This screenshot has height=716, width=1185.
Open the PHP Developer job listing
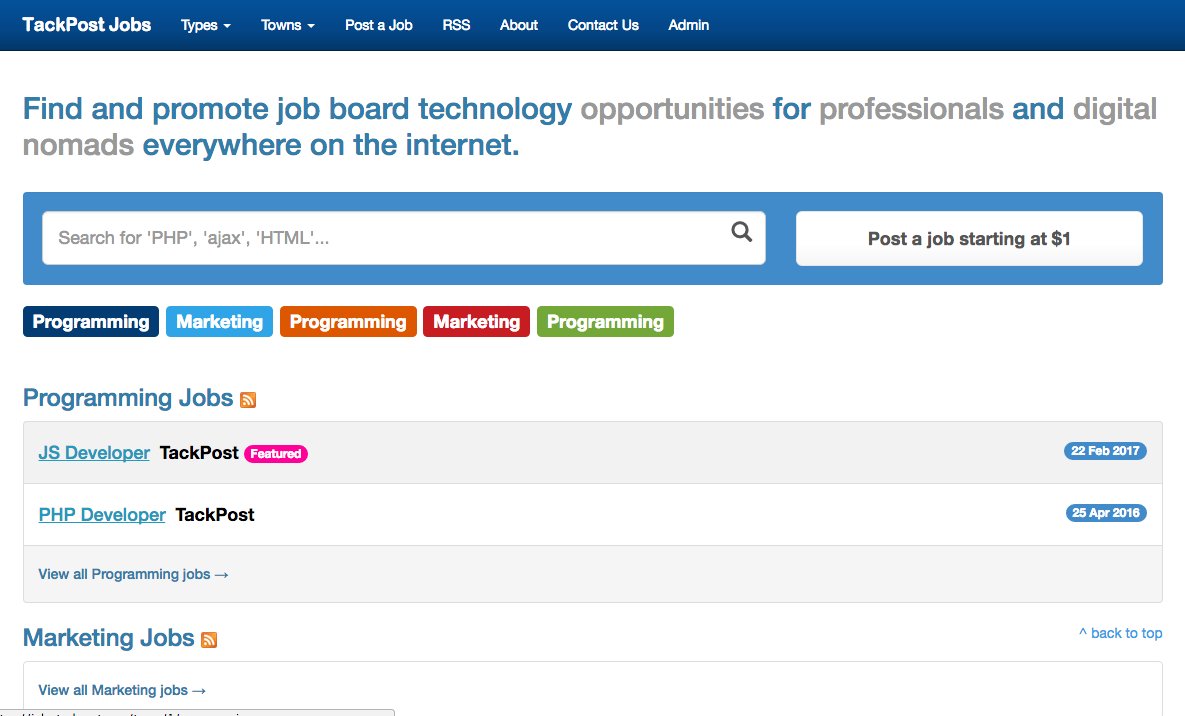pyautogui.click(x=102, y=515)
